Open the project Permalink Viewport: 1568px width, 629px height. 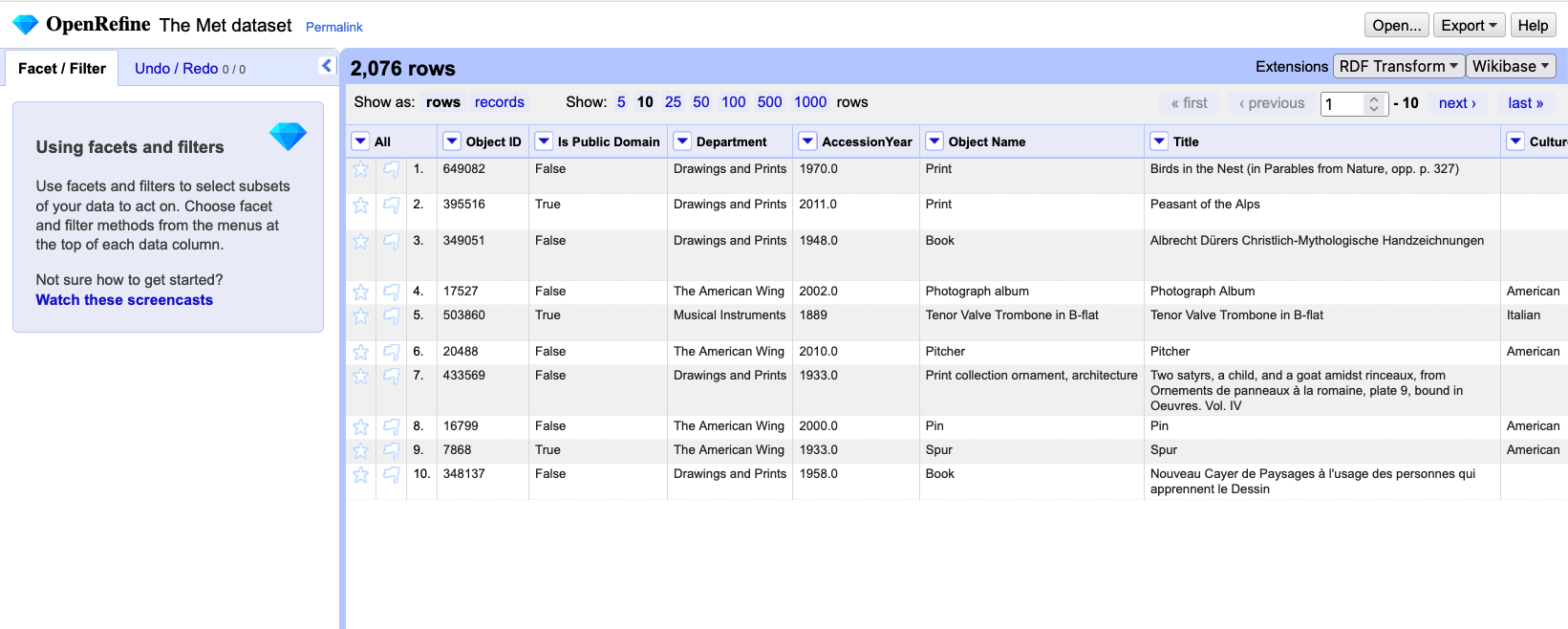pyautogui.click(x=334, y=28)
